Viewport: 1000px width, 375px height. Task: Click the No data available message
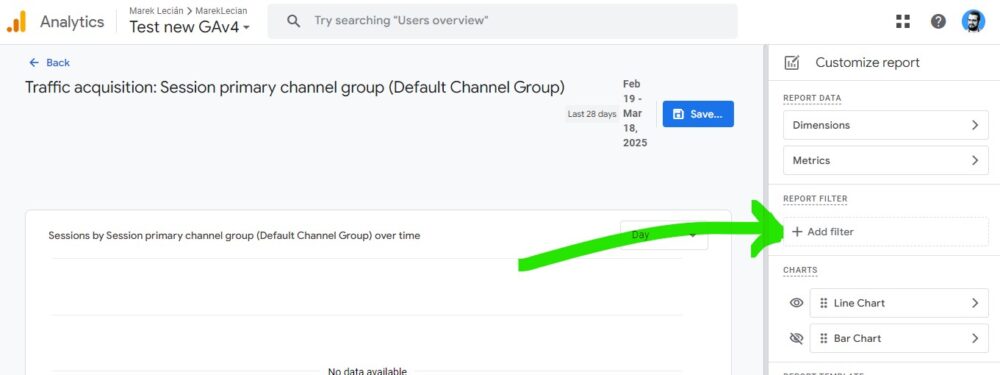[x=367, y=371]
